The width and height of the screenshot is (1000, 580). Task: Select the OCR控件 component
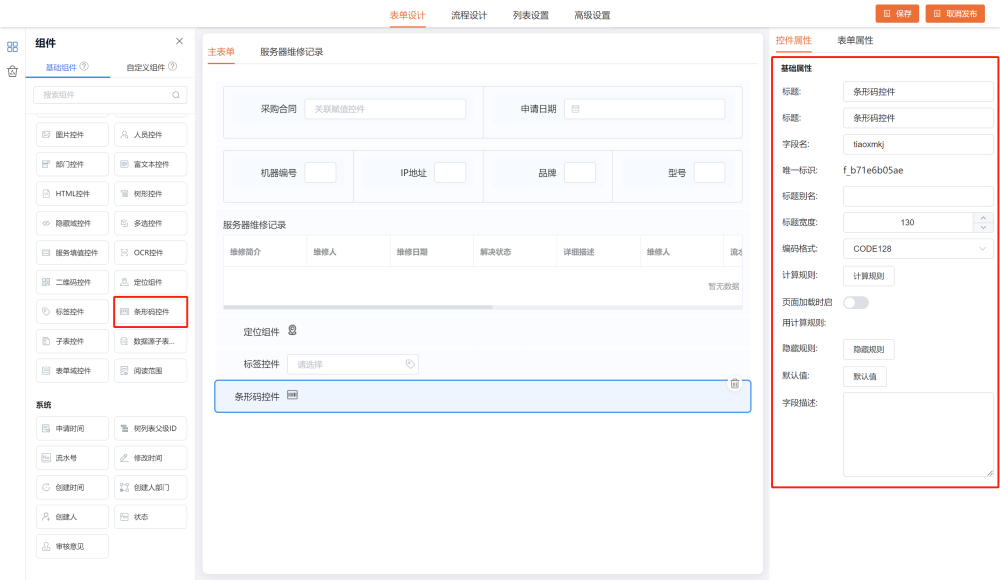point(150,252)
